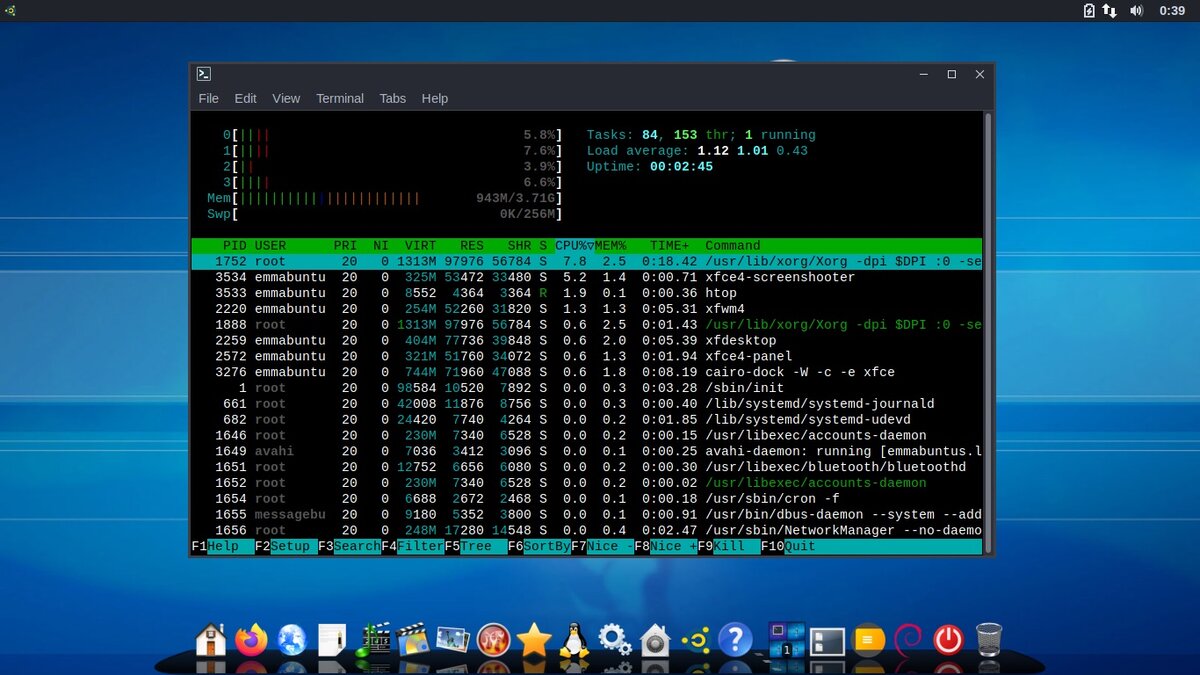Click the F1 Help button in htop
The image size is (1200, 675).
point(223,547)
